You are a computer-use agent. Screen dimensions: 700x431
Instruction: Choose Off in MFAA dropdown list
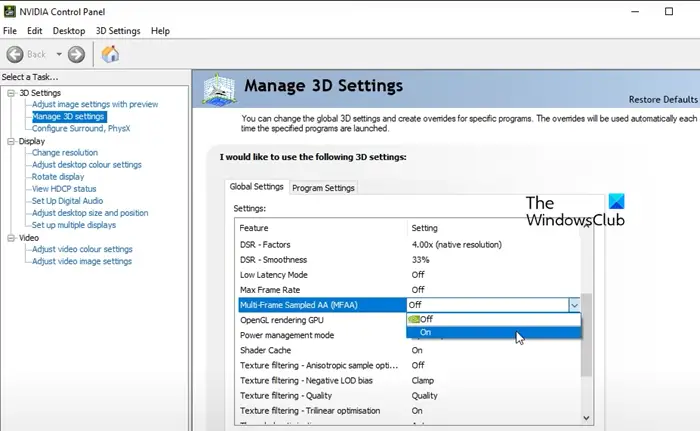coord(494,319)
